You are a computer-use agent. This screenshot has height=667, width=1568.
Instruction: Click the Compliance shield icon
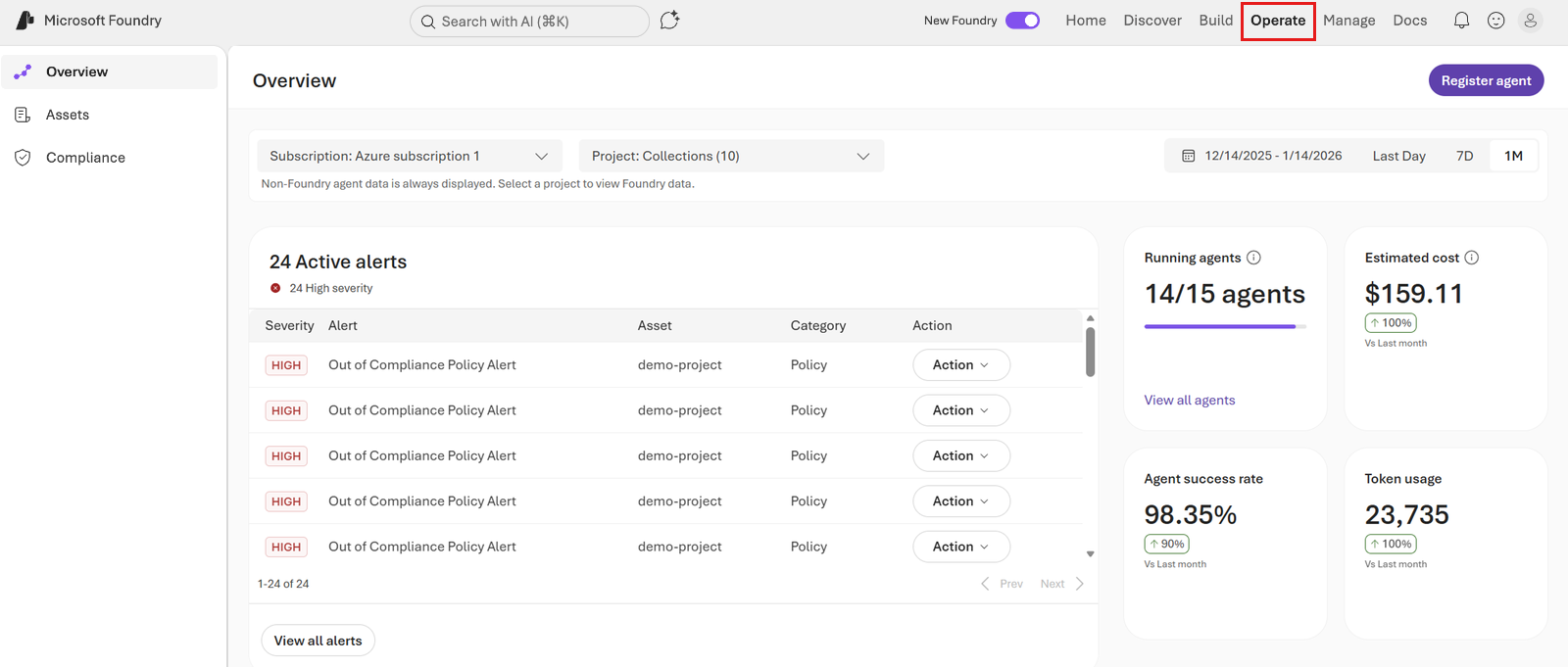coord(23,158)
